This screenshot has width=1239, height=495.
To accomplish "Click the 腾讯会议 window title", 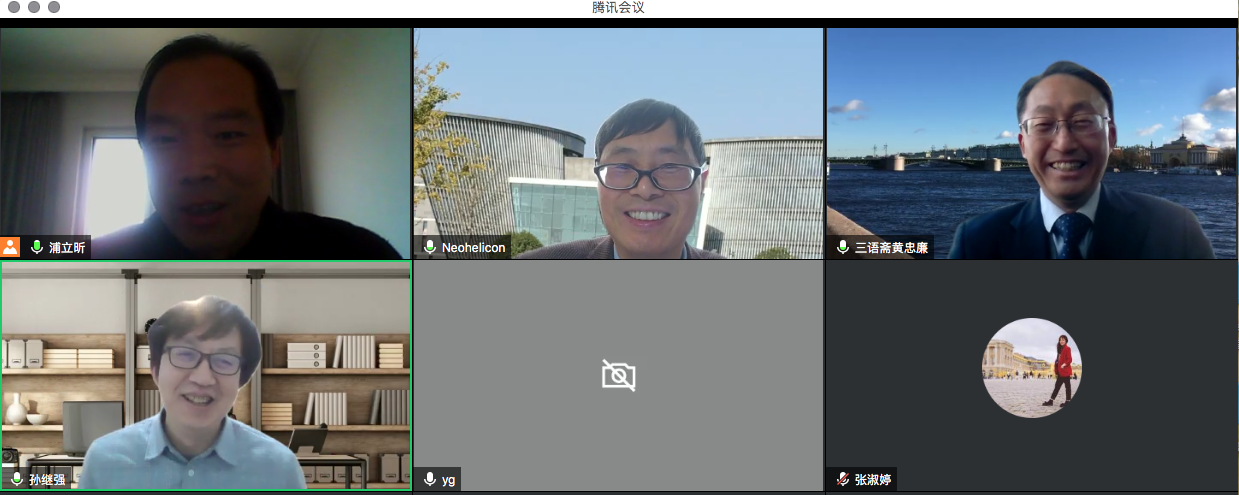I will pyautogui.click(x=619, y=8).
